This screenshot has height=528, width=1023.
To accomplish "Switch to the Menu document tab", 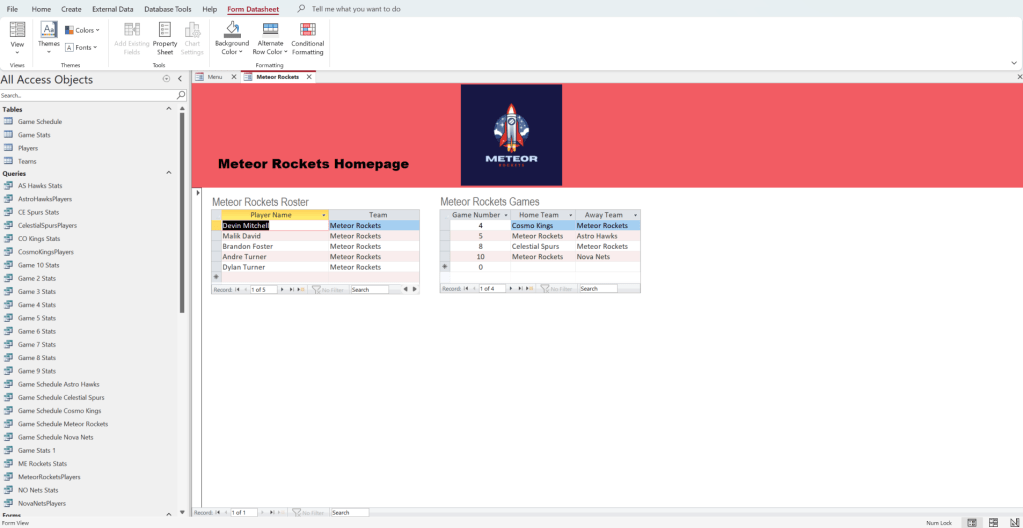I will pos(214,77).
